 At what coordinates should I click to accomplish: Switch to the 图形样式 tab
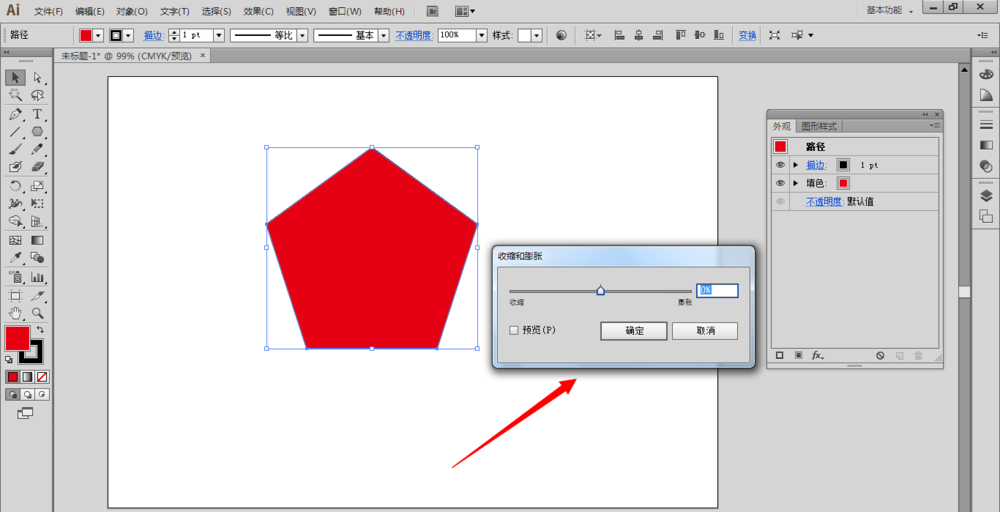[819, 126]
